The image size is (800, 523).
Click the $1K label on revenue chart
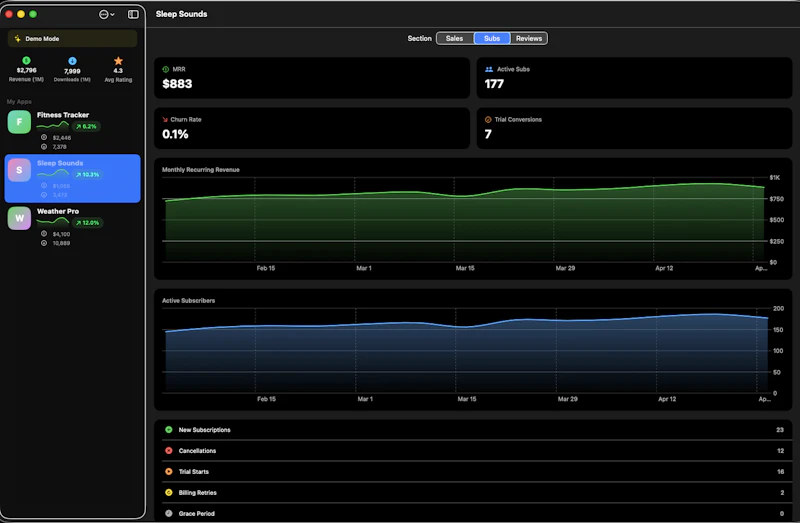[774, 178]
